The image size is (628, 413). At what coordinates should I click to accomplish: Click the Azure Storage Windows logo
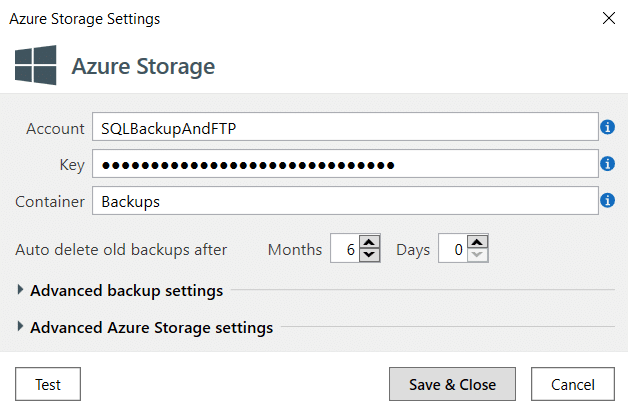(x=36, y=65)
